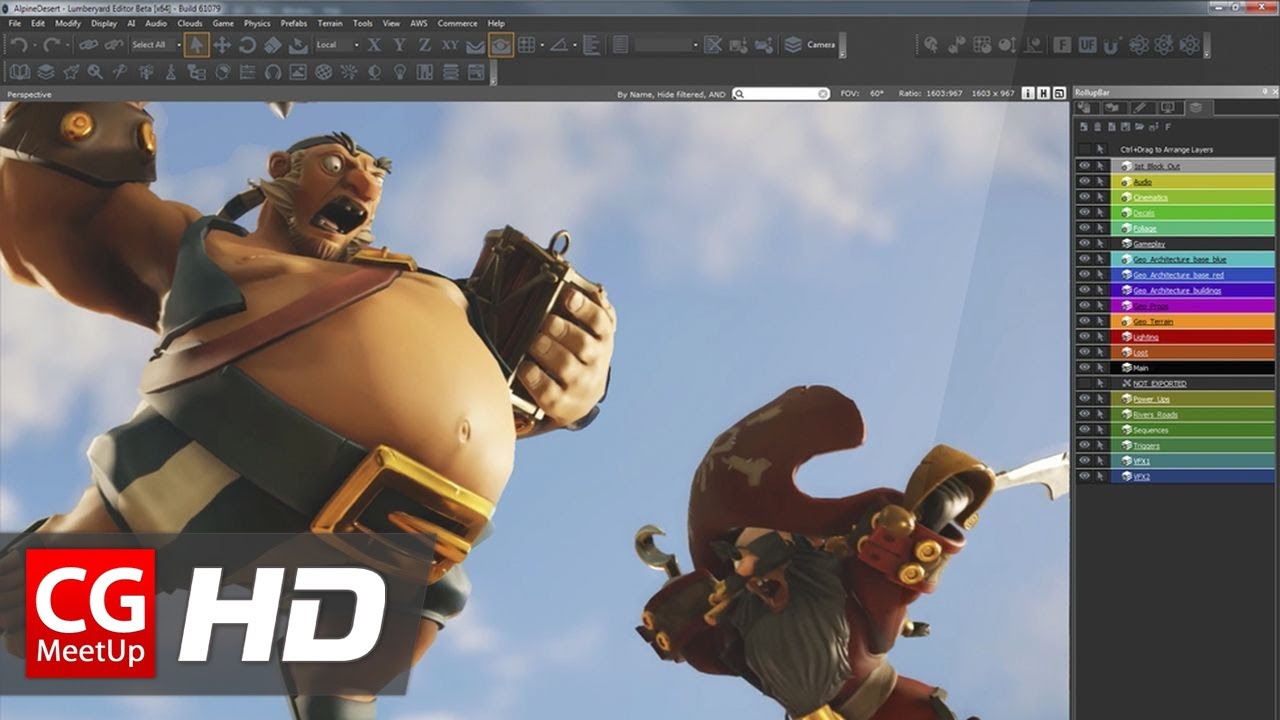Hide the Cinematics layer

(x=1084, y=197)
